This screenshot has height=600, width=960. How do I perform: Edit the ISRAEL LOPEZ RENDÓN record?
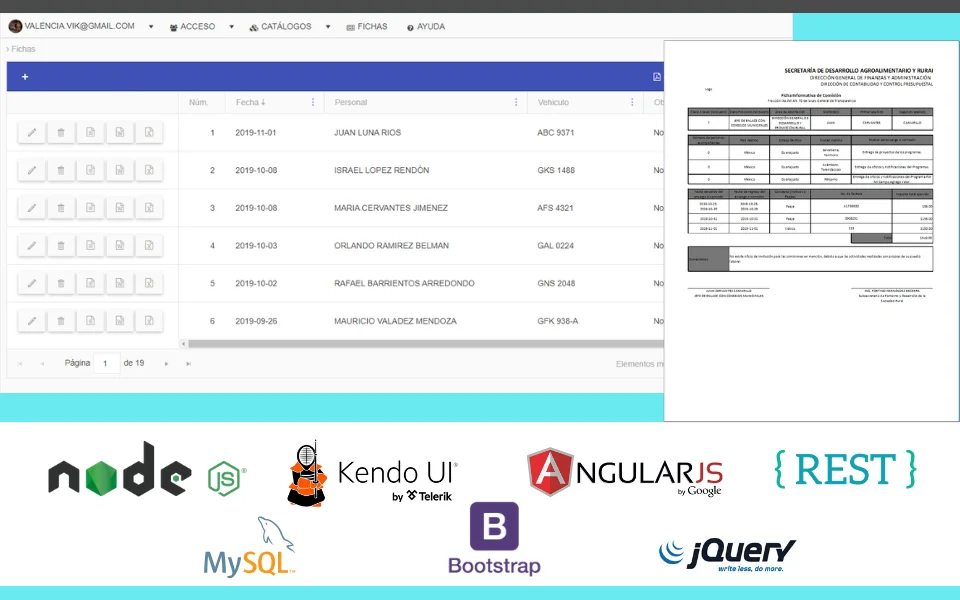click(x=32, y=170)
